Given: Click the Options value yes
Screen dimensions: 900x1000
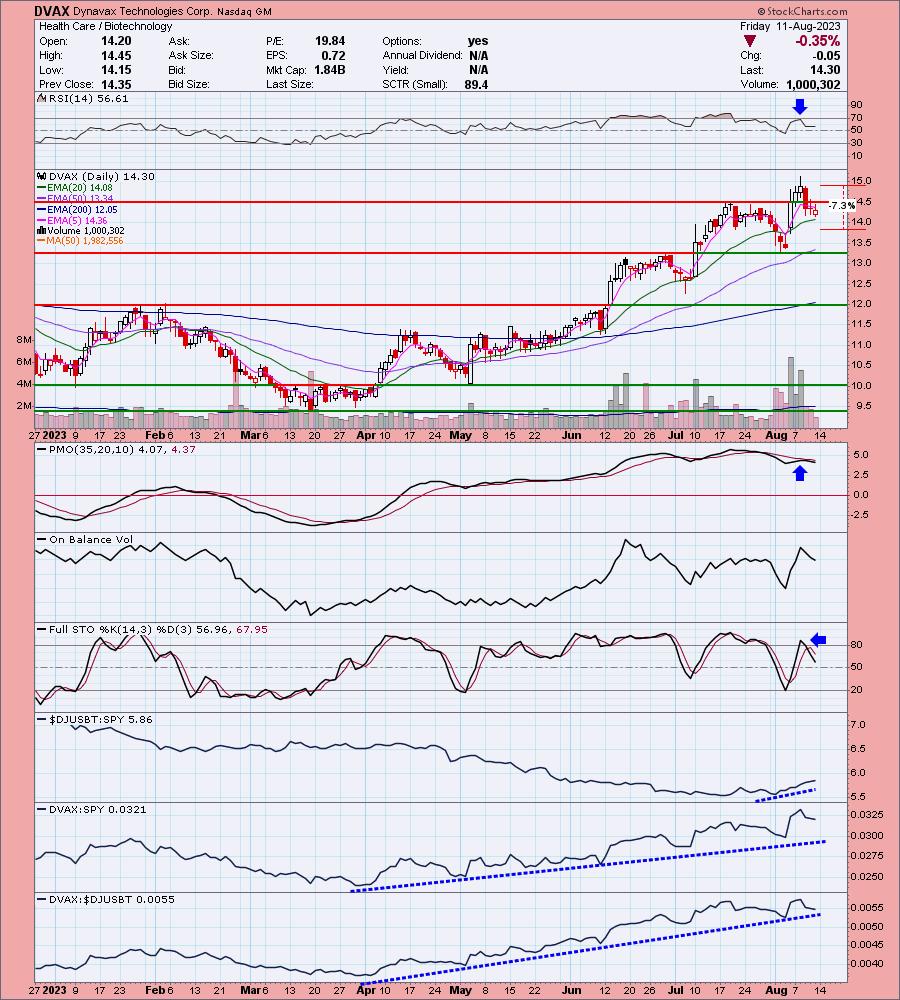Looking at the screenshot, I should click(478, 41).
